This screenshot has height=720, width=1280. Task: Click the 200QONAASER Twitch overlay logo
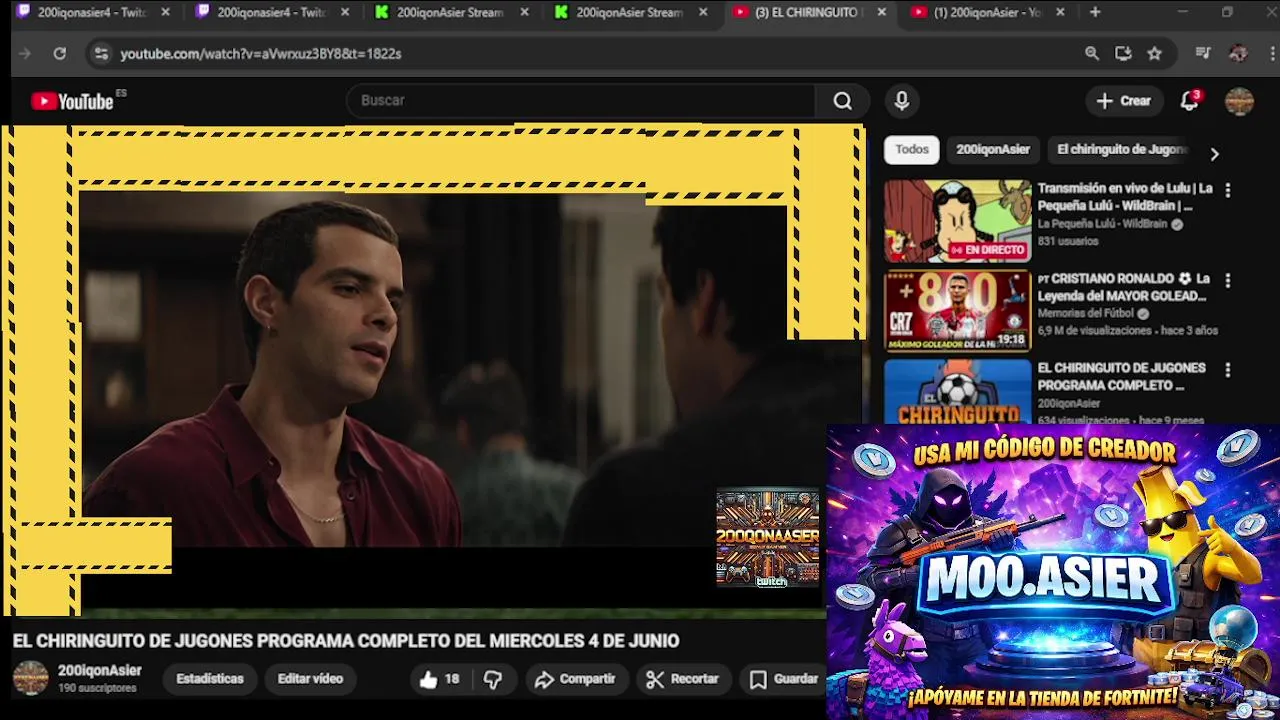[768, 538]
